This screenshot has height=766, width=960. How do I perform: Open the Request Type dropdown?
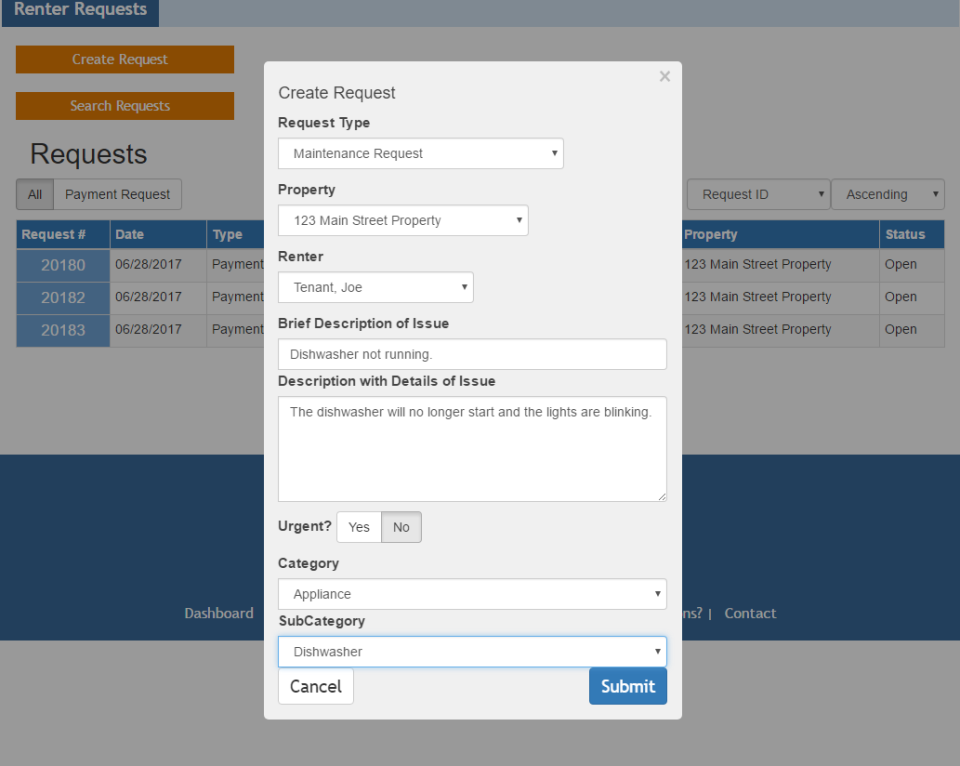tap(420, 154)
